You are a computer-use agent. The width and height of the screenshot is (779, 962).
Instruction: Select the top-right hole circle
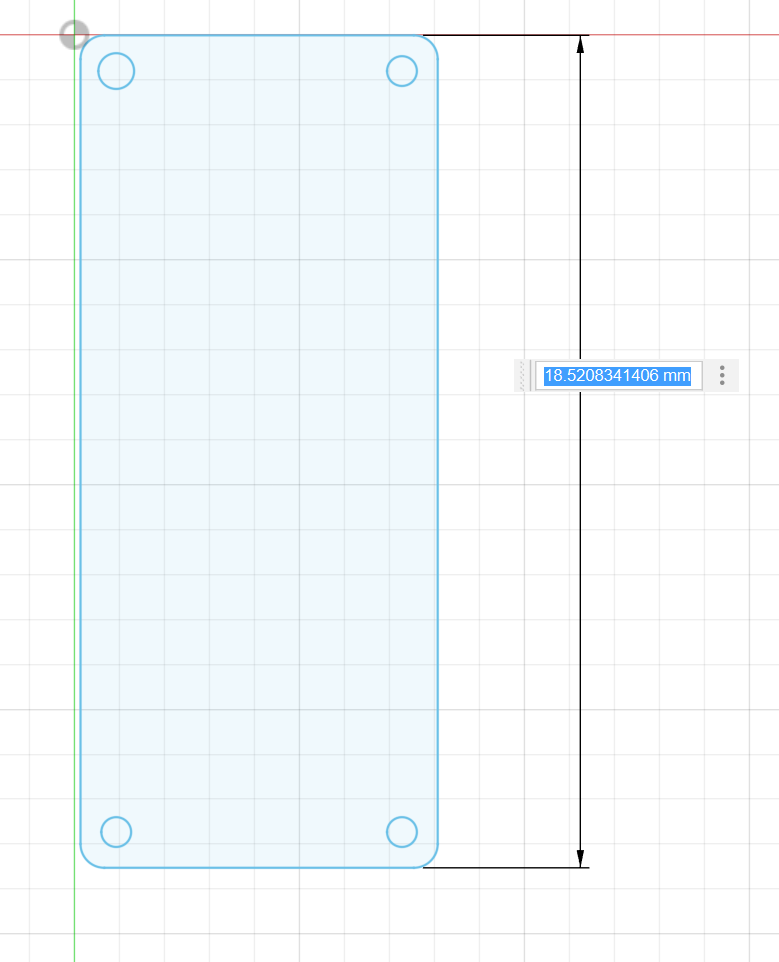tap(401, 57)
